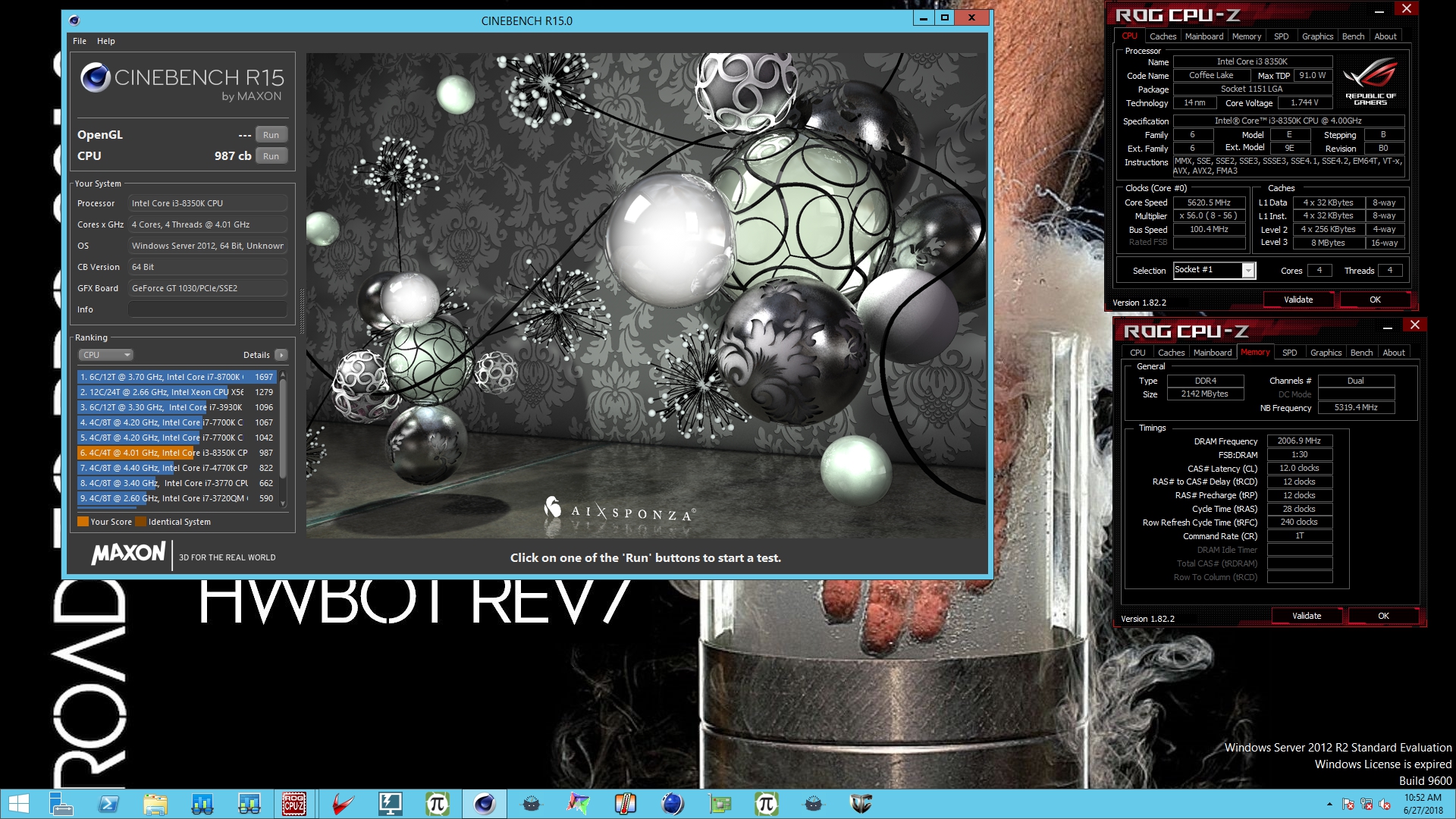This screenshot has height=819, width=1456.
Task: Open the Windows Start button
Action: click(18, 804)
